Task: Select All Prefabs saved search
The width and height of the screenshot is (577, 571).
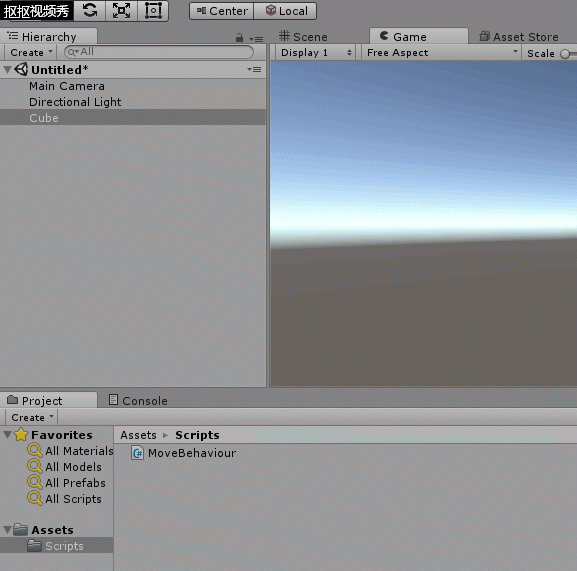Action: point(67,483)
